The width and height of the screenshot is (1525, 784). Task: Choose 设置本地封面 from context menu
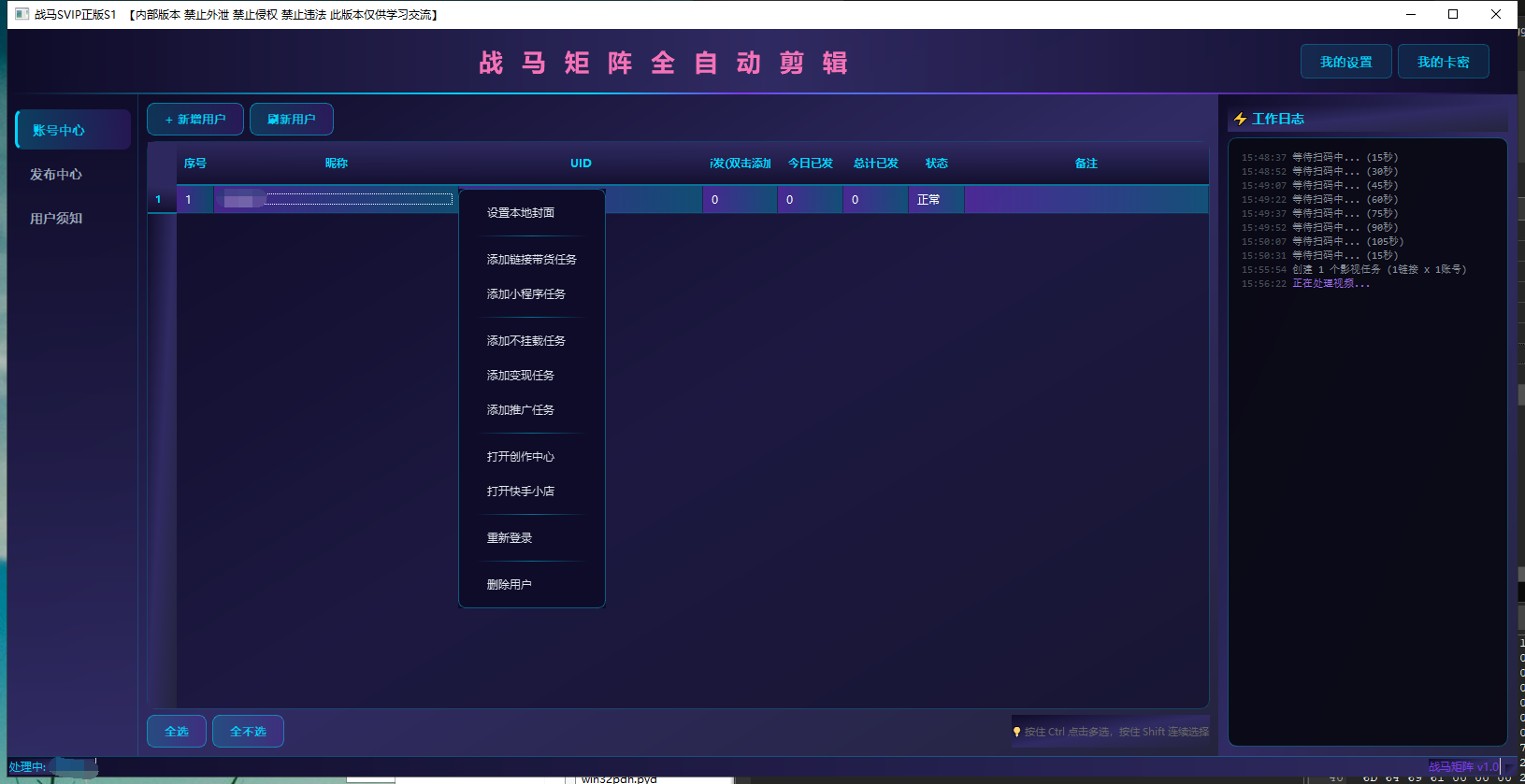(521, 213)
